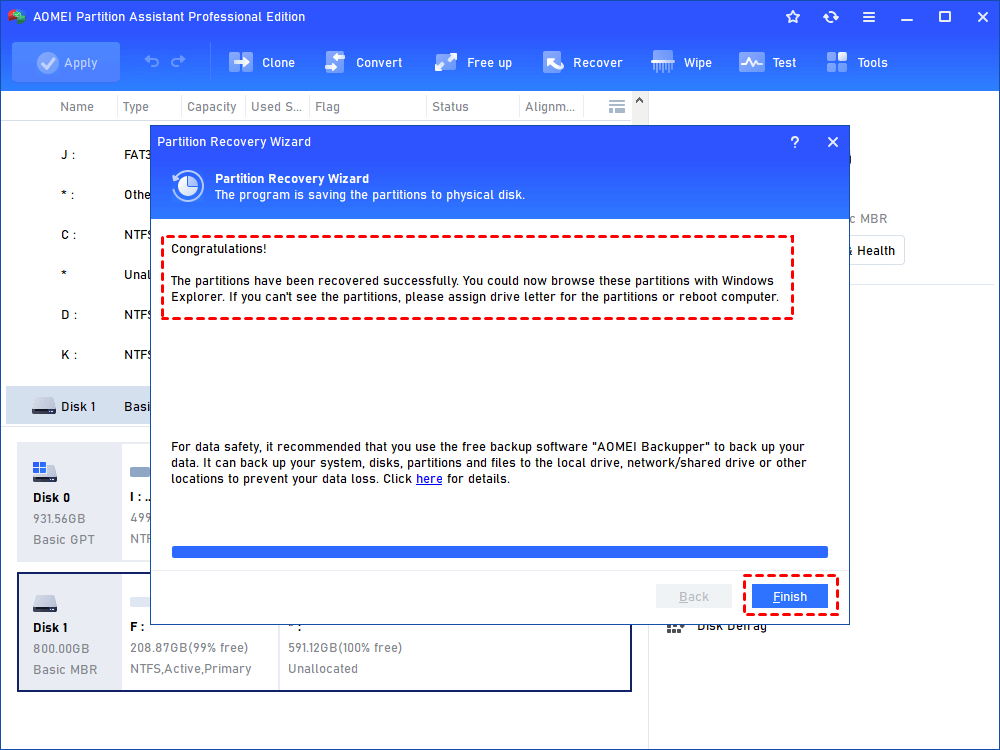Select the F: 208.87GB partition block
This screenshot has width=1000, height=750.
(x=201, y=657)
